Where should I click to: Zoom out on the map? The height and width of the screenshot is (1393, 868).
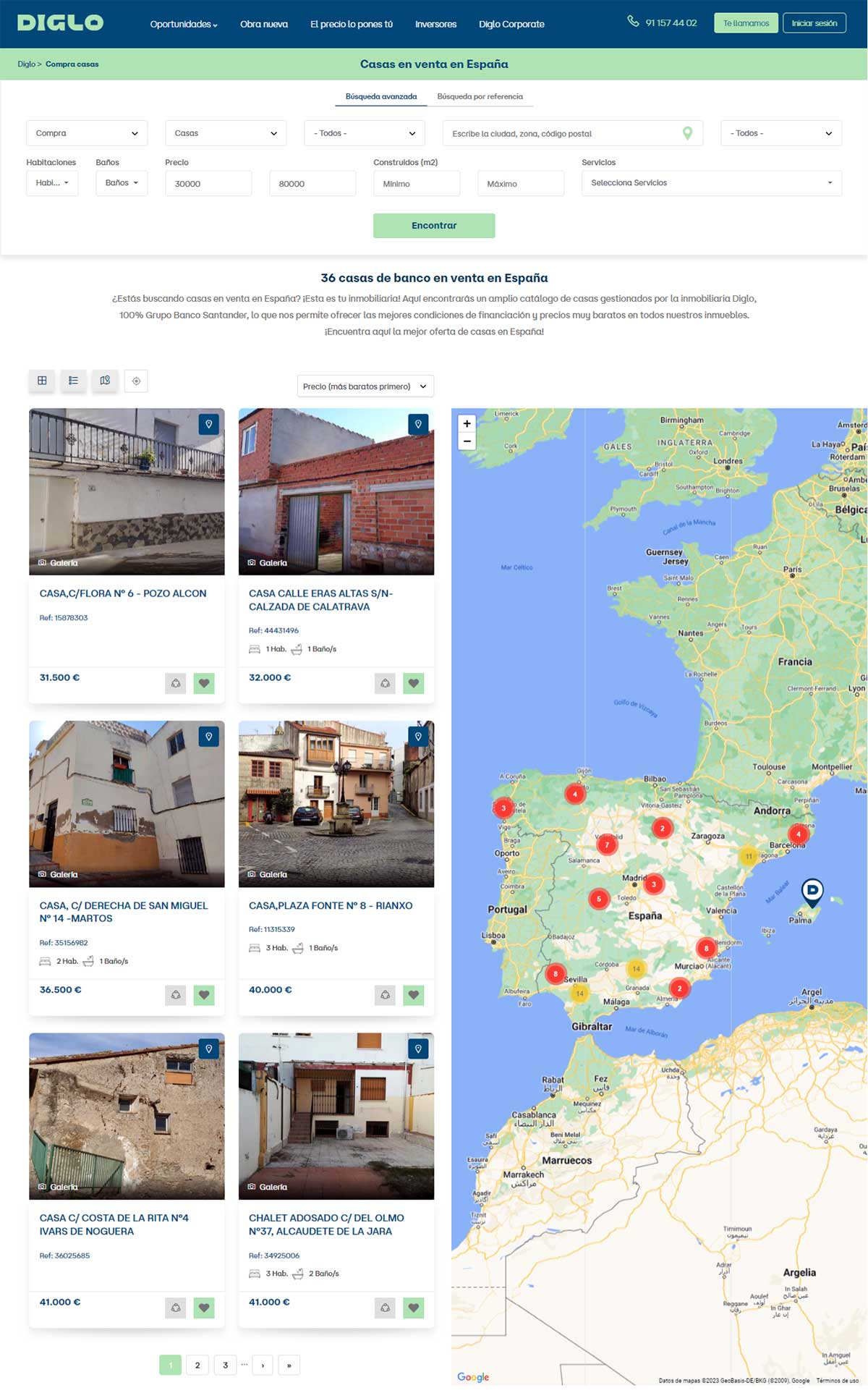coord(467,441)
